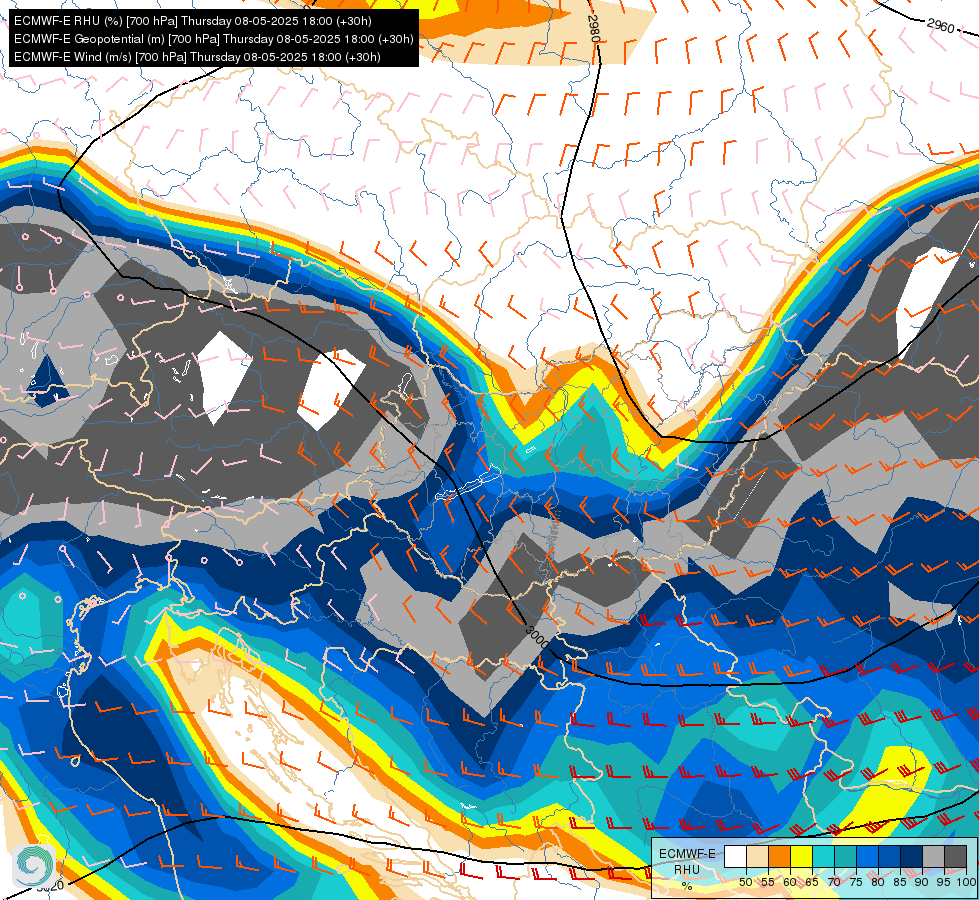Click the legend tick value '50'

click(745, 883)
